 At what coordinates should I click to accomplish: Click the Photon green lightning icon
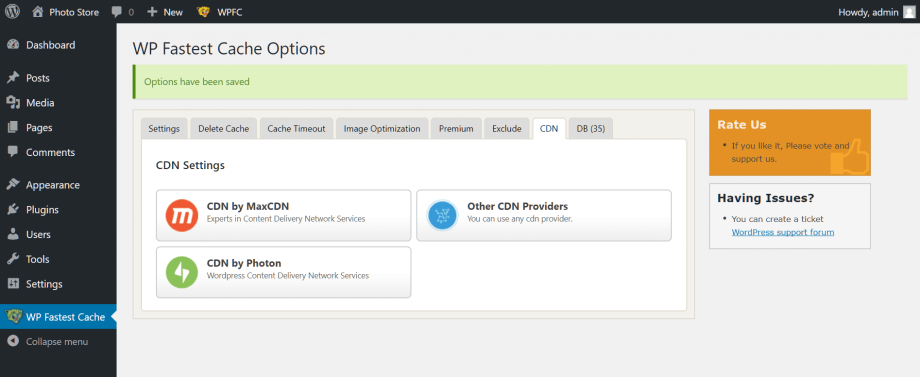(182, 272)
